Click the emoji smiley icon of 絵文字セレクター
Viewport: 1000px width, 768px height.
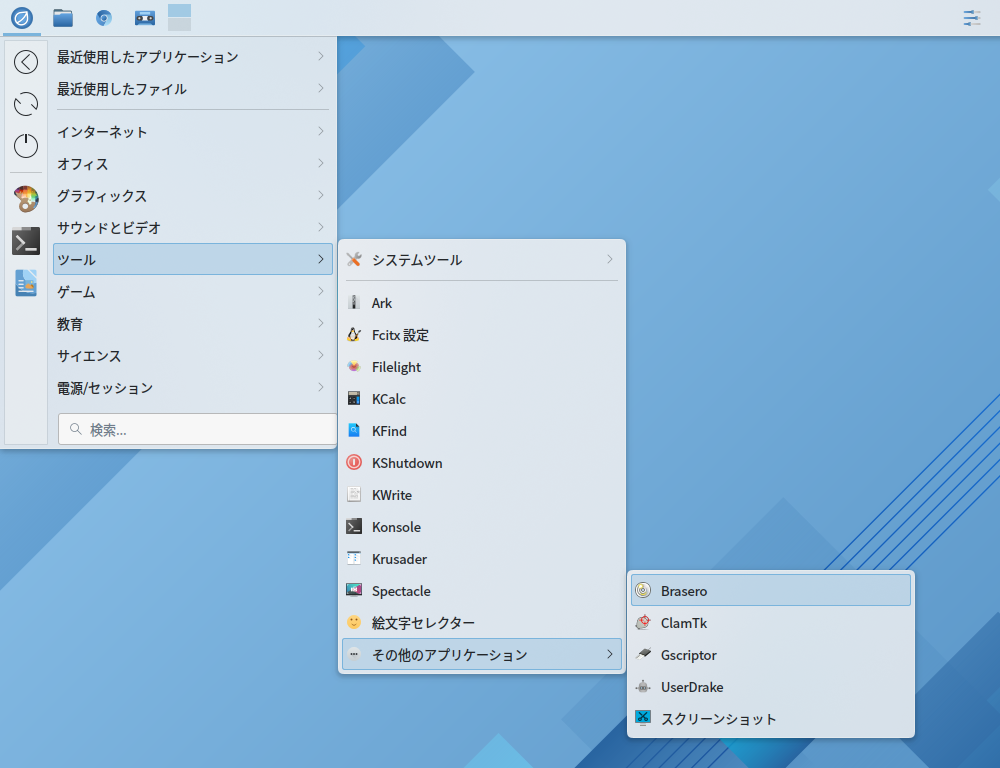[x=354, y=622]
